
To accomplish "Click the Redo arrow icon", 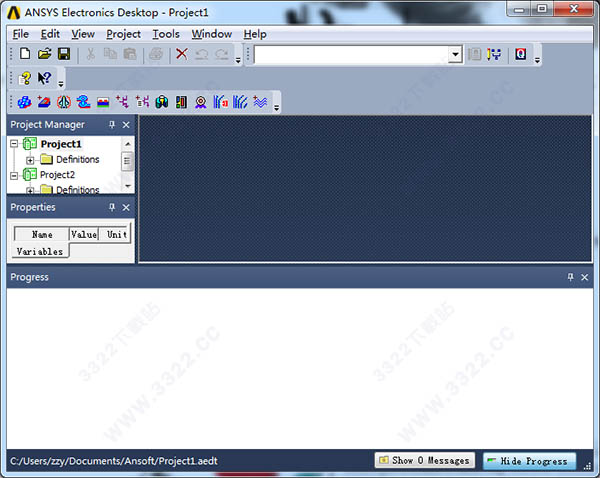I will tap(222, 54).
